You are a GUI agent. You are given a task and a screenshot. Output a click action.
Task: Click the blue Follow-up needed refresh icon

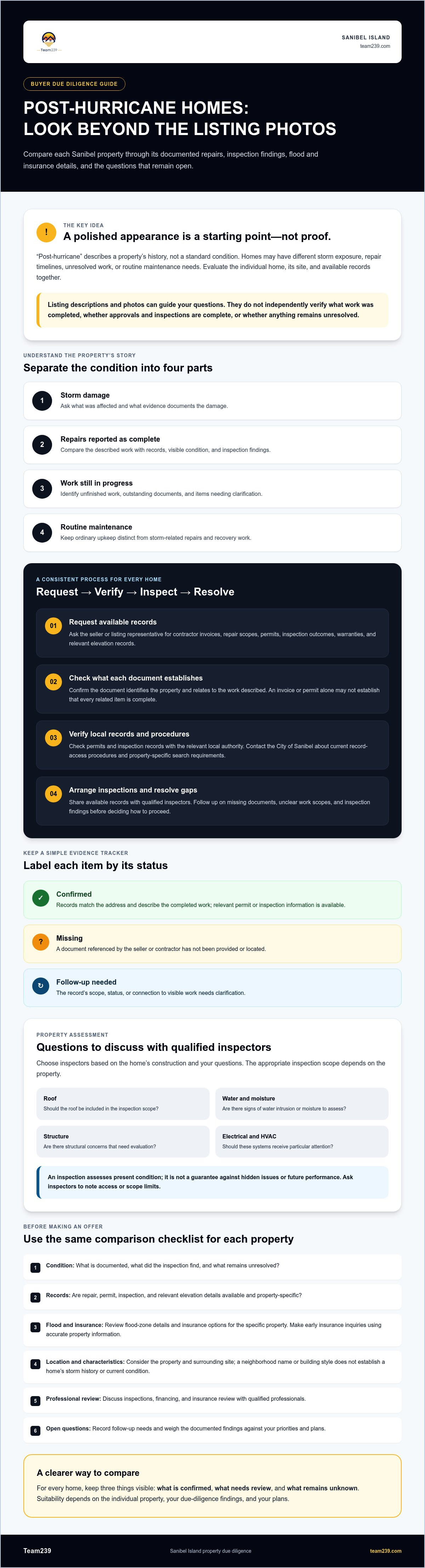[41, 985]
